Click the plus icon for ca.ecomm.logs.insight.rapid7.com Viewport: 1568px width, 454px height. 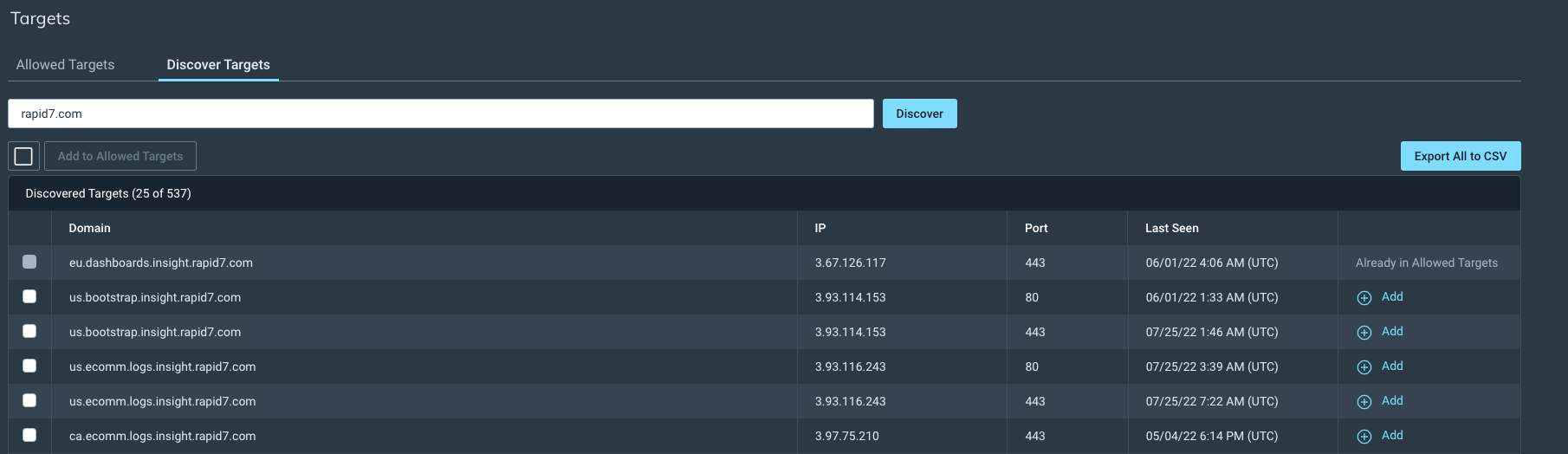pyautogui.click(x=1364, y=437)
